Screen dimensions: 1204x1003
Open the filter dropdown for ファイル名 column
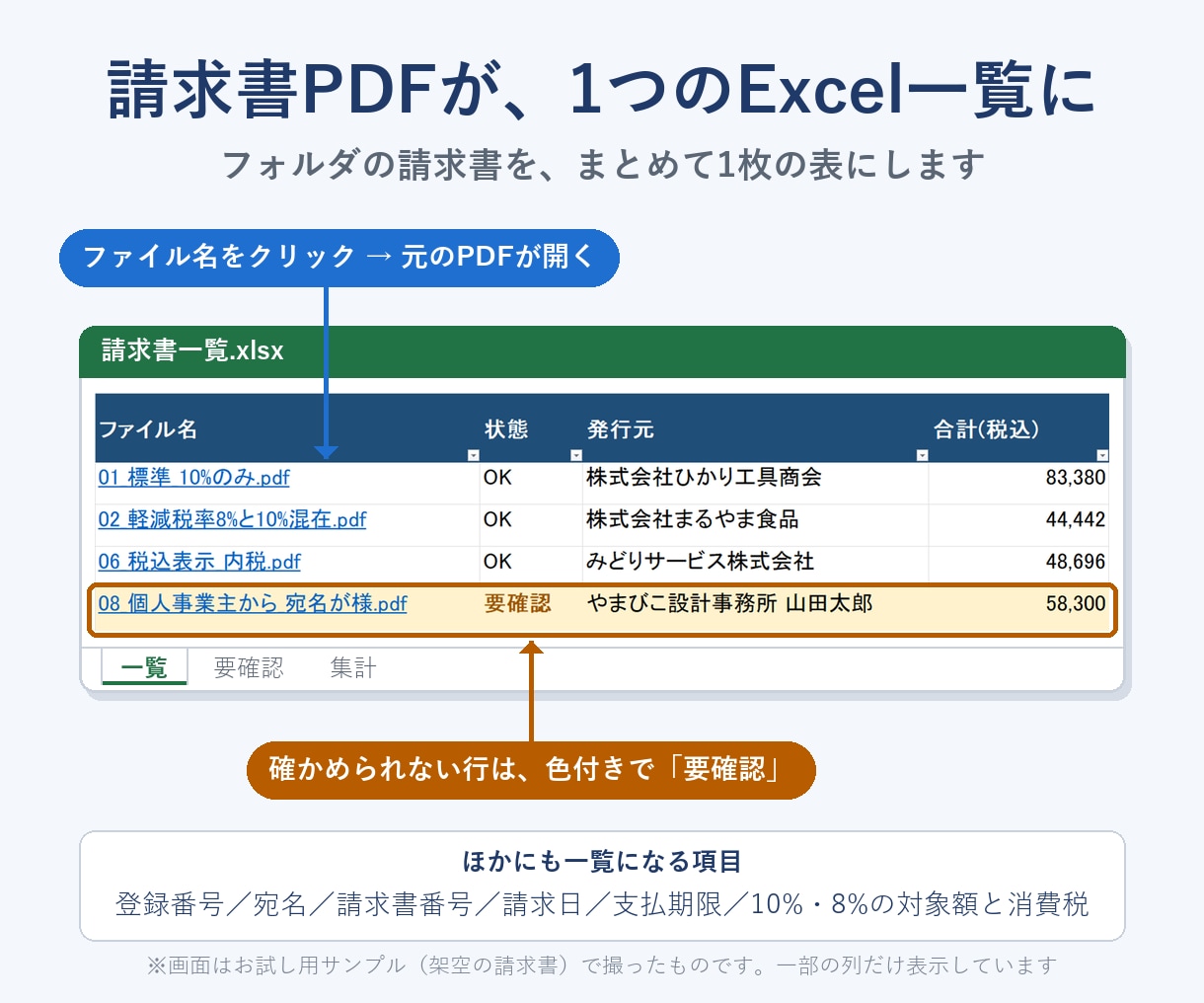[473, 455]
